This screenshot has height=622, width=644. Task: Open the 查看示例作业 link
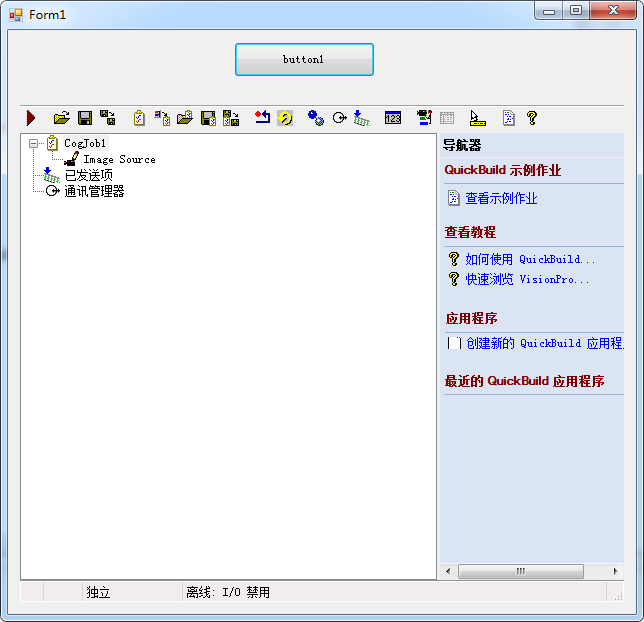point(501,198)
